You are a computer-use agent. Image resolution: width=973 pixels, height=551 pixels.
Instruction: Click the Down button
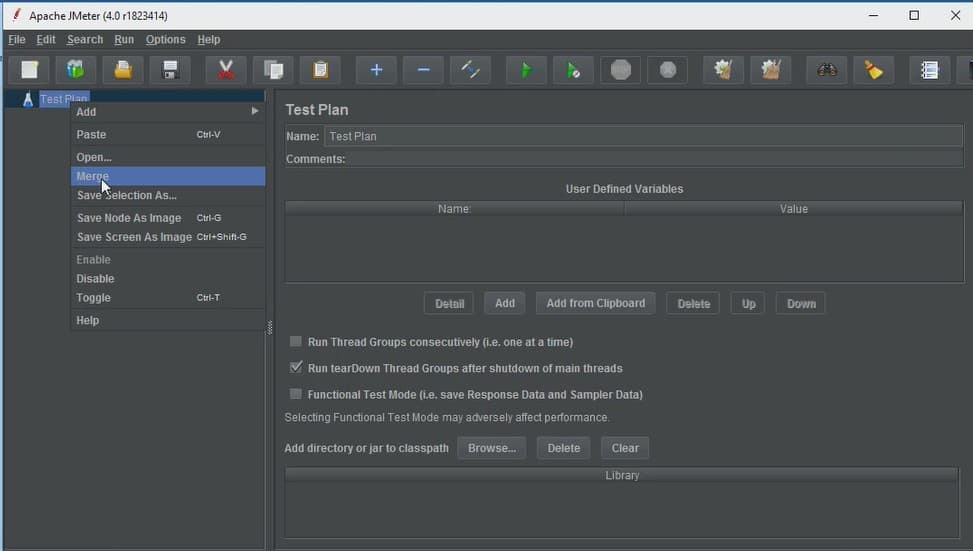[801, 303]
